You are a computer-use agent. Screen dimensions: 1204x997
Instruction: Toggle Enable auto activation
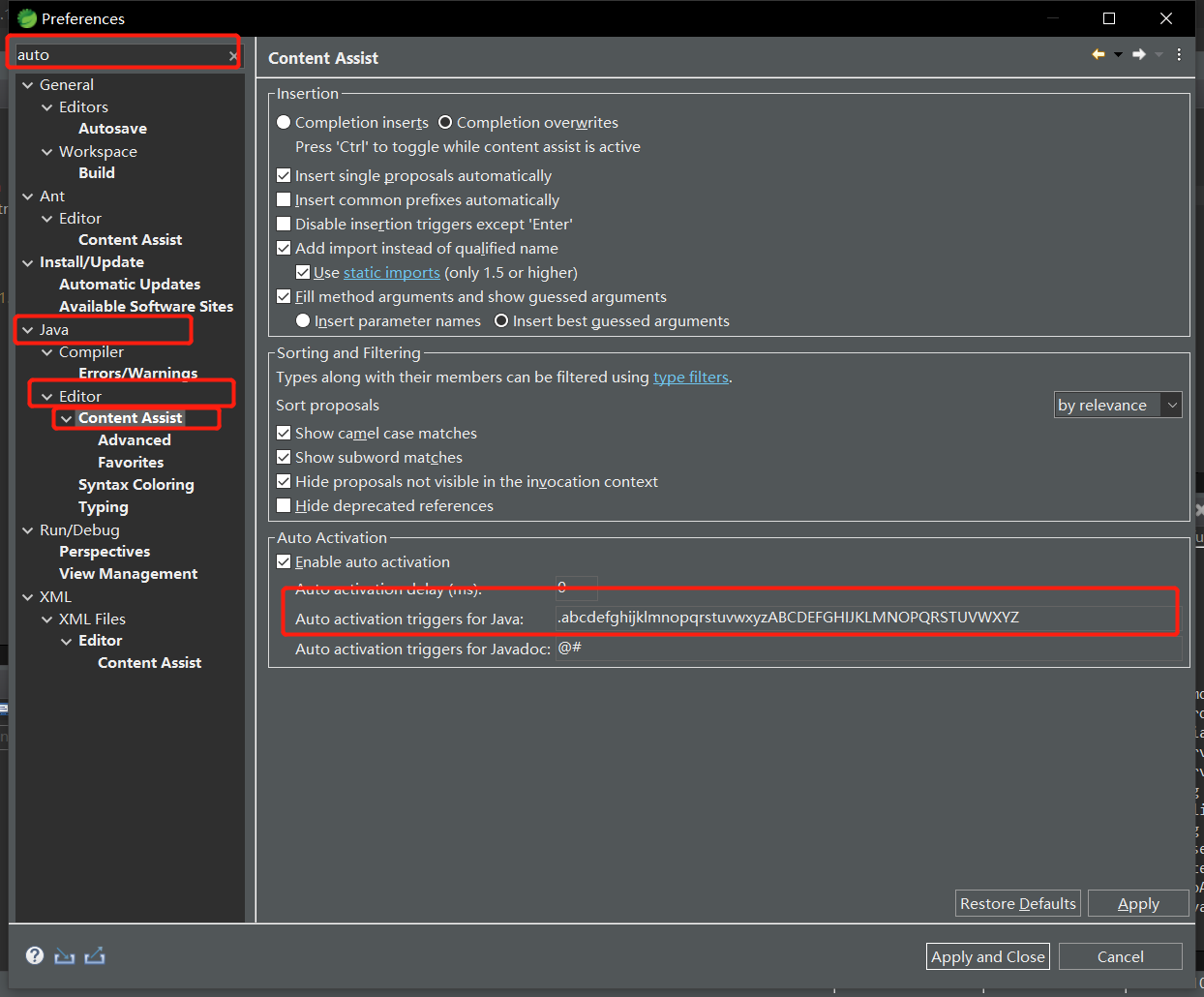(x=284, y=561)
